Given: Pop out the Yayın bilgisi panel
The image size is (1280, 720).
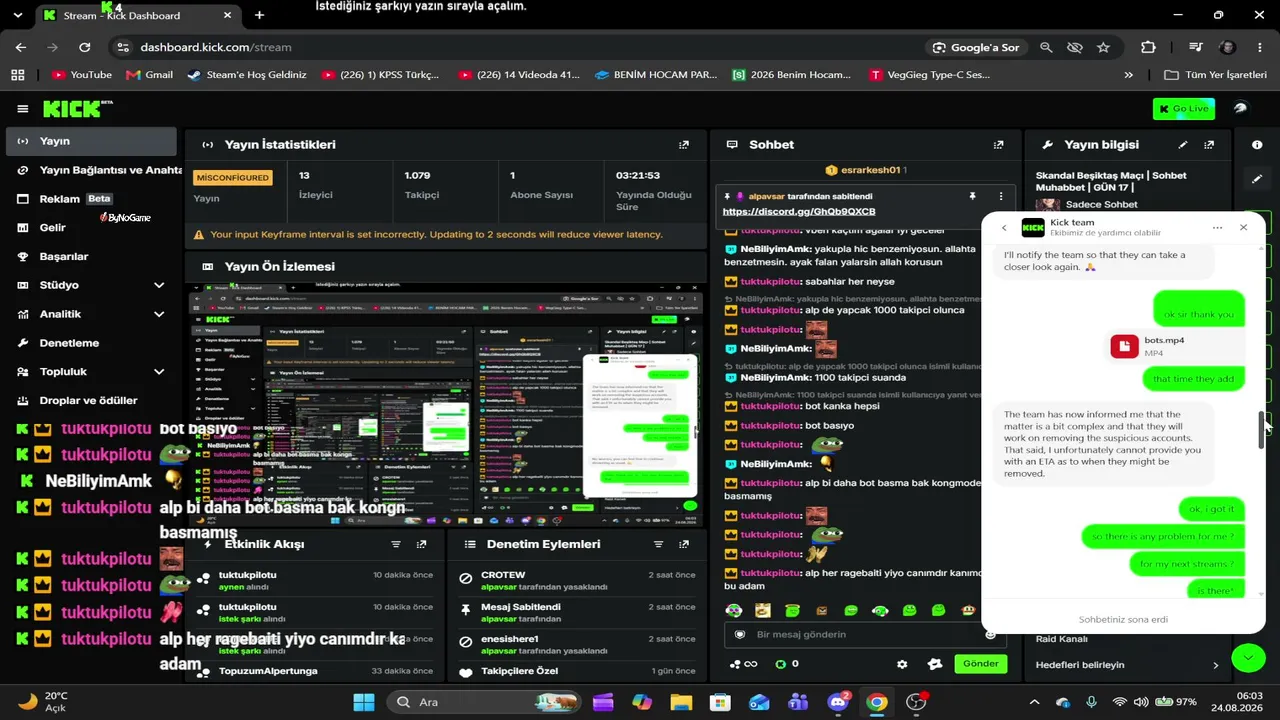Looking at the screenshot, I should [1209, 145].
